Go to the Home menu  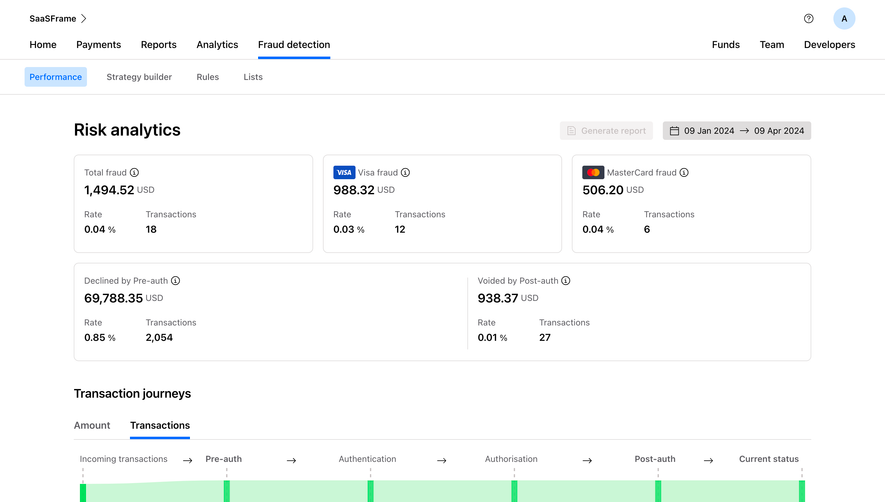(x=43, y=45)
